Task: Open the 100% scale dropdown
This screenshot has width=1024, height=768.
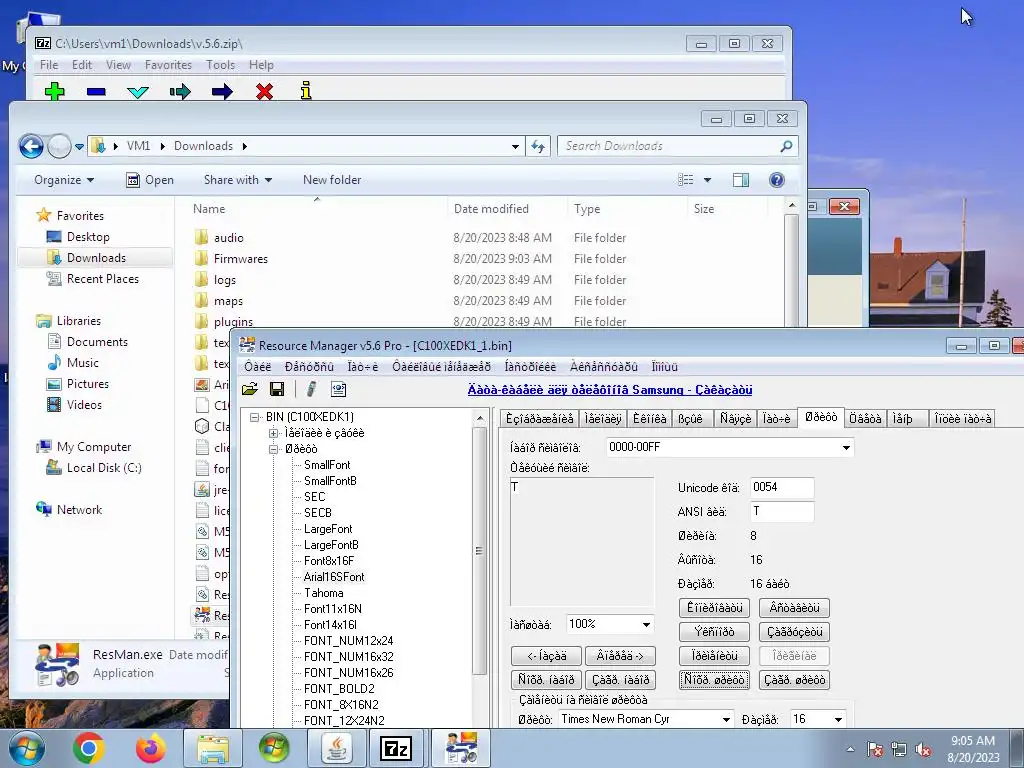Action: pos(646,624)
